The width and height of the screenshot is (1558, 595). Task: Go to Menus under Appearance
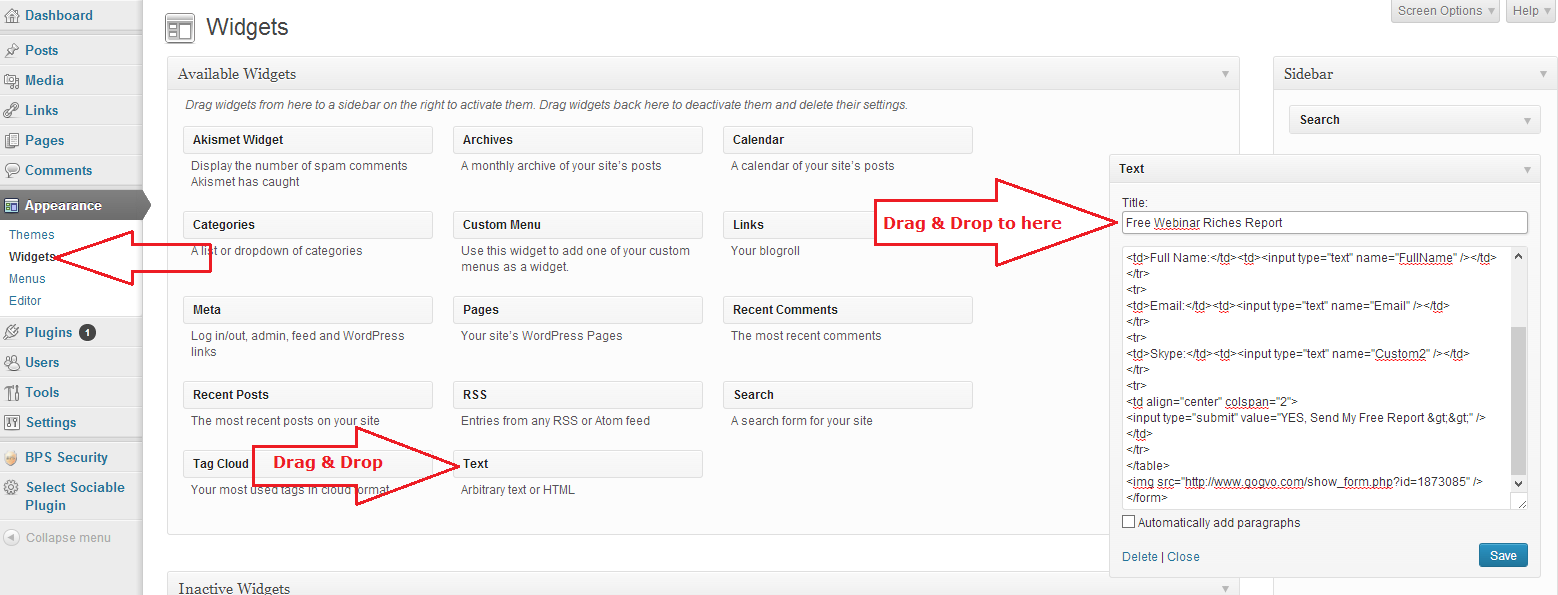click(x=27, y=279)
